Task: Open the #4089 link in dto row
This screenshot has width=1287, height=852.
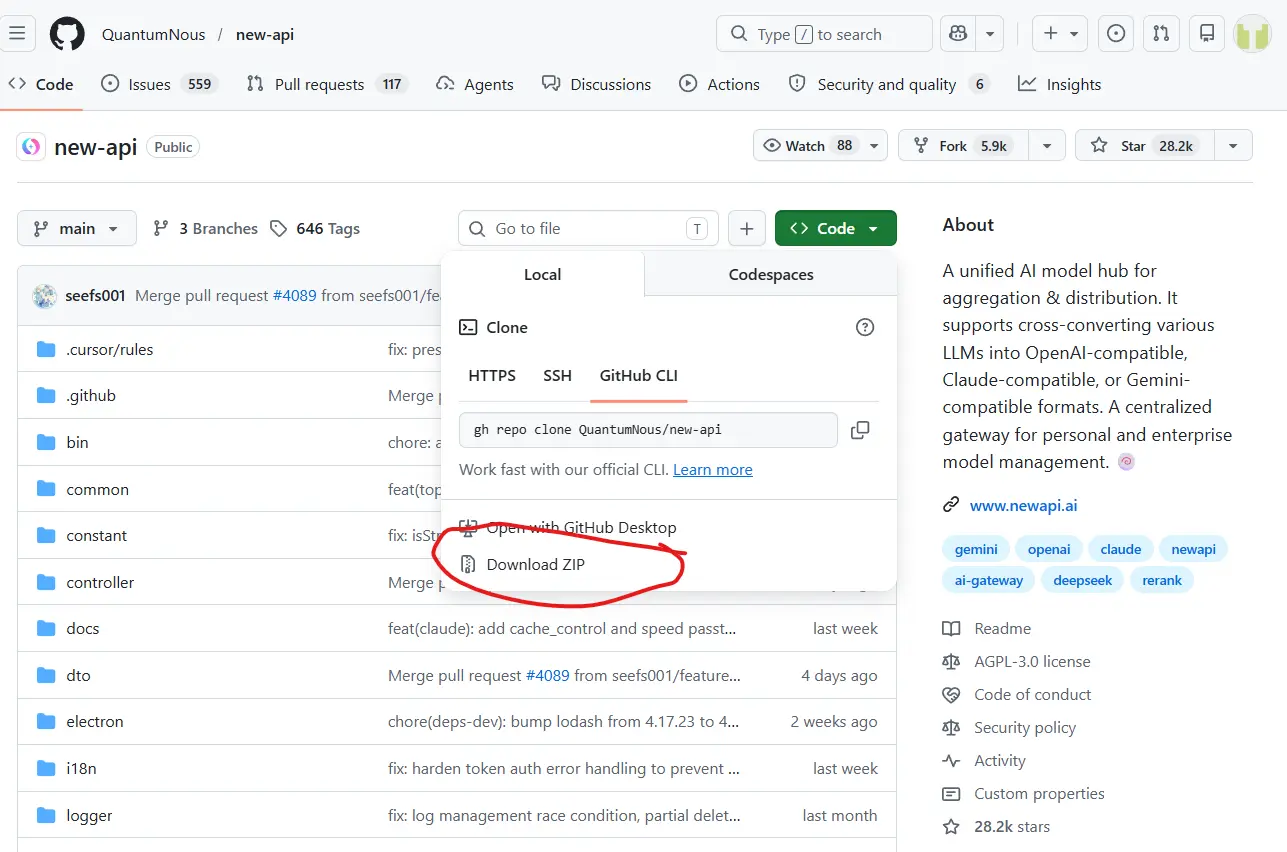Action: (x=547, y=675)
